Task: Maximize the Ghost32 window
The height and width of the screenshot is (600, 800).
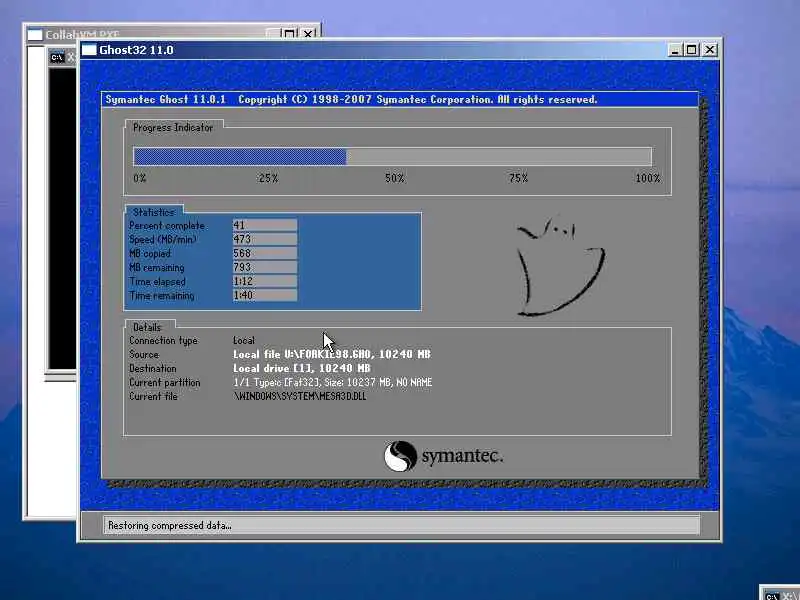Action: click(692, 49)
